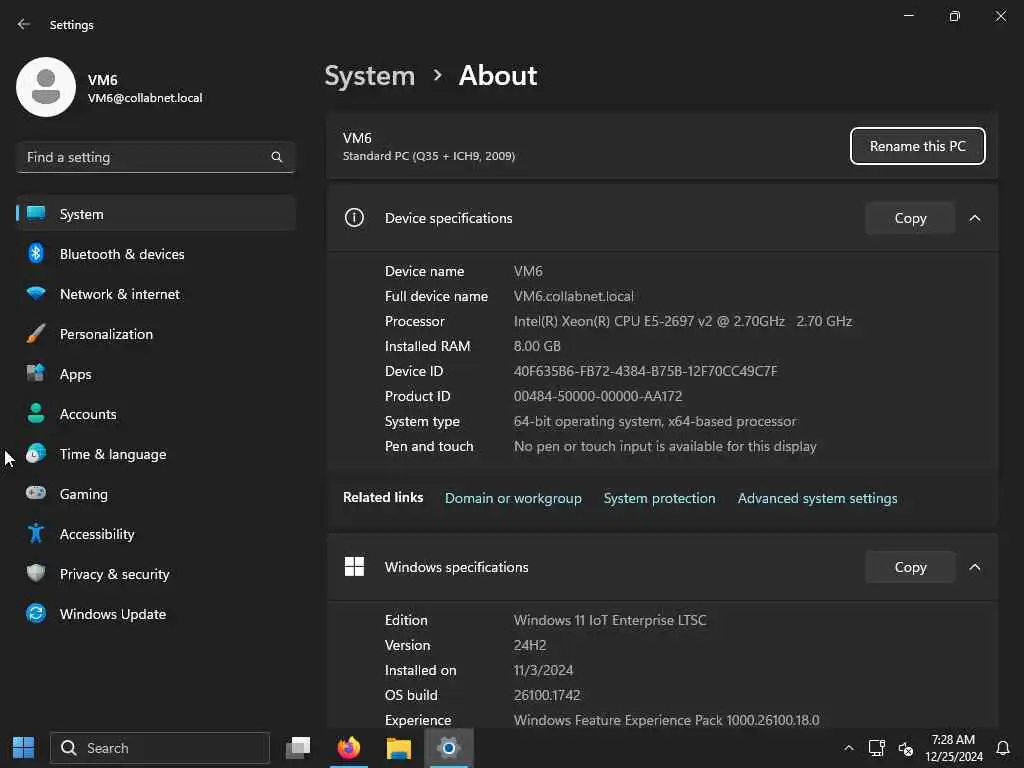1024x768 pixels.
Task: Click the Bluetooth & devices icon
Action: 36,253
